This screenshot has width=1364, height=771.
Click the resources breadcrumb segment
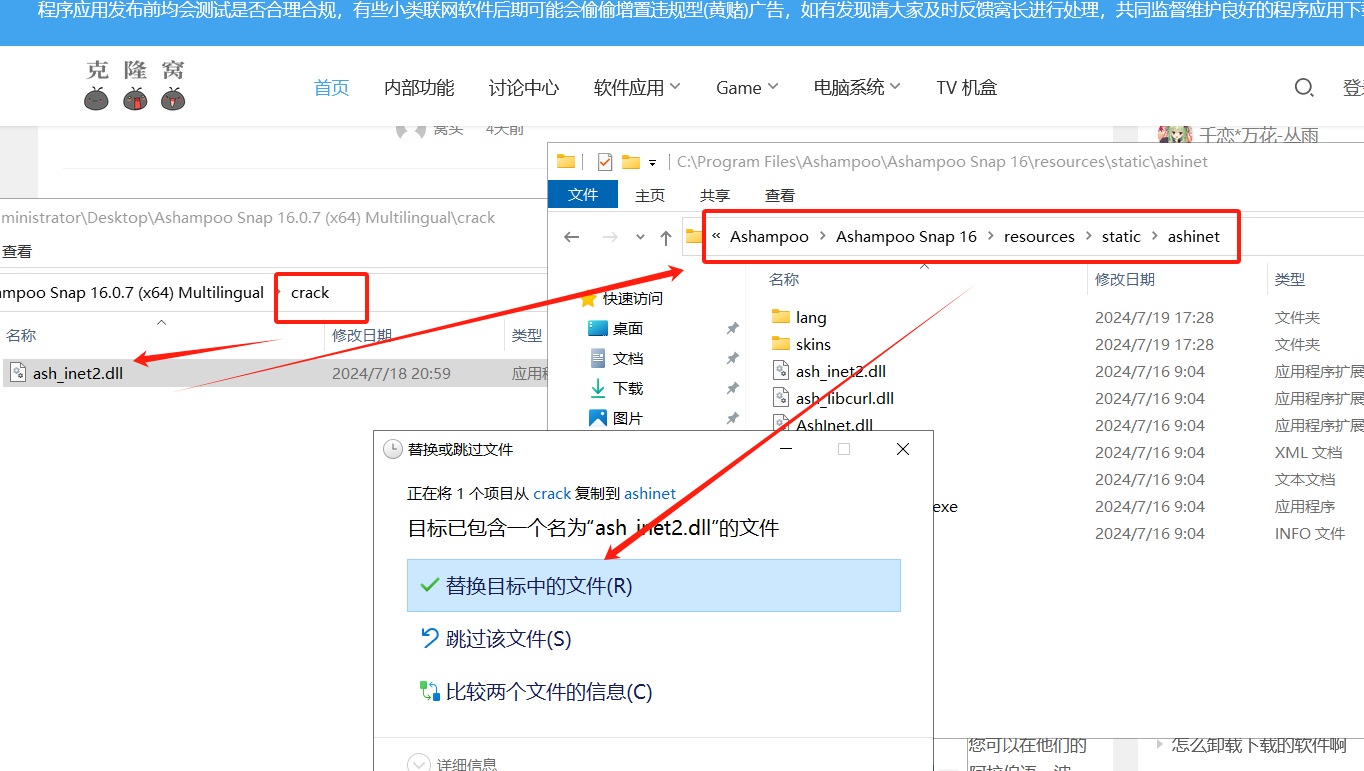click(x=1039, y=237)
